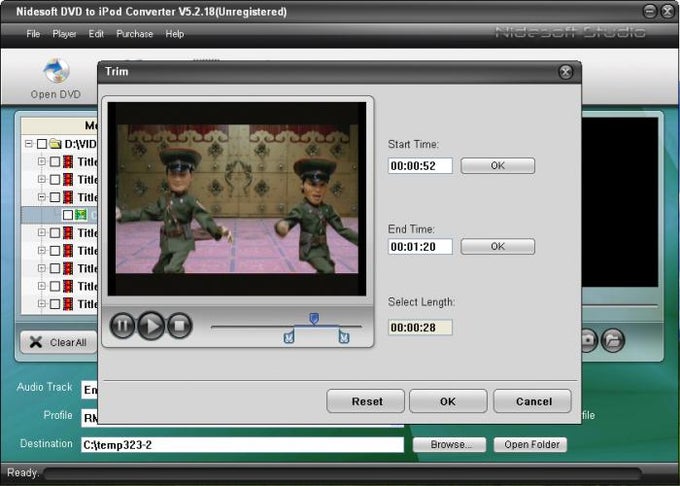The image size is (680, 486).
Task: Click the Start Time field showing 00:00:52
Action: click(420, 166)
